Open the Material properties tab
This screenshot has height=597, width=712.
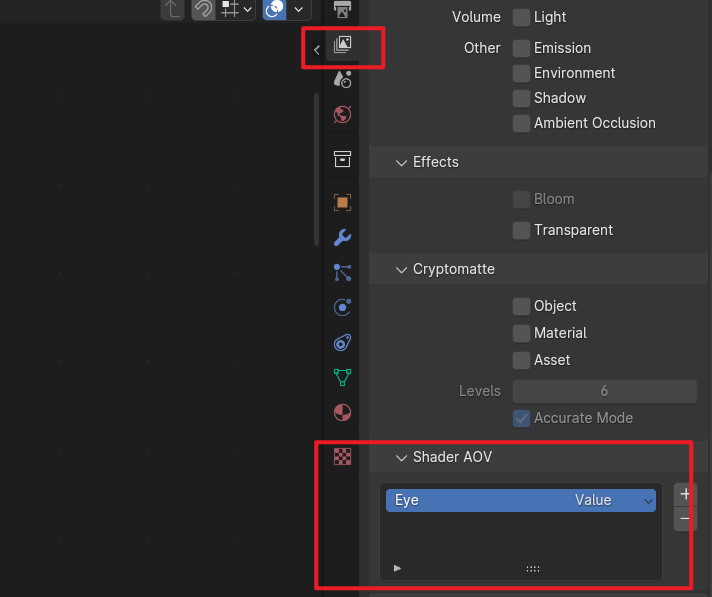click(342, 412)
